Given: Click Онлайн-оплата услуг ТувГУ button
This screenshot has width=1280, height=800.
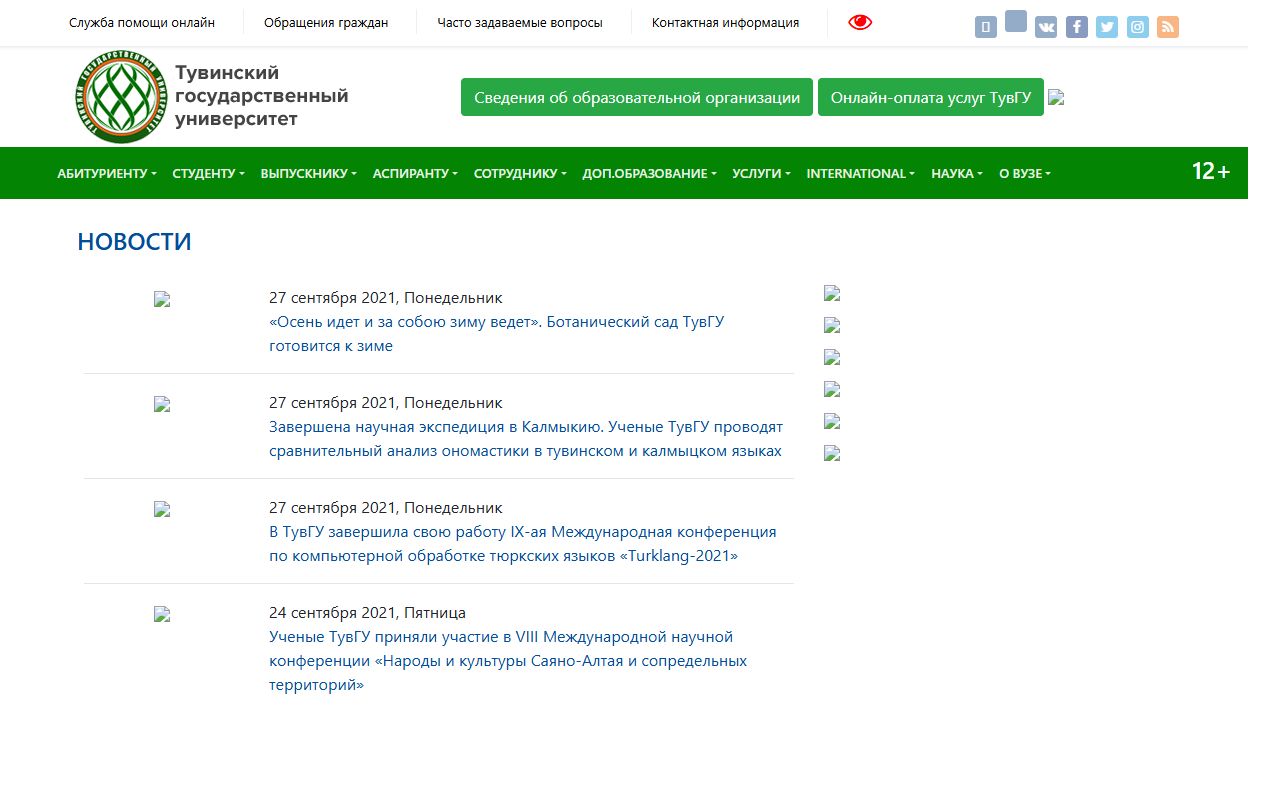Looking at the screenshot, I should (x=931, y=97).
